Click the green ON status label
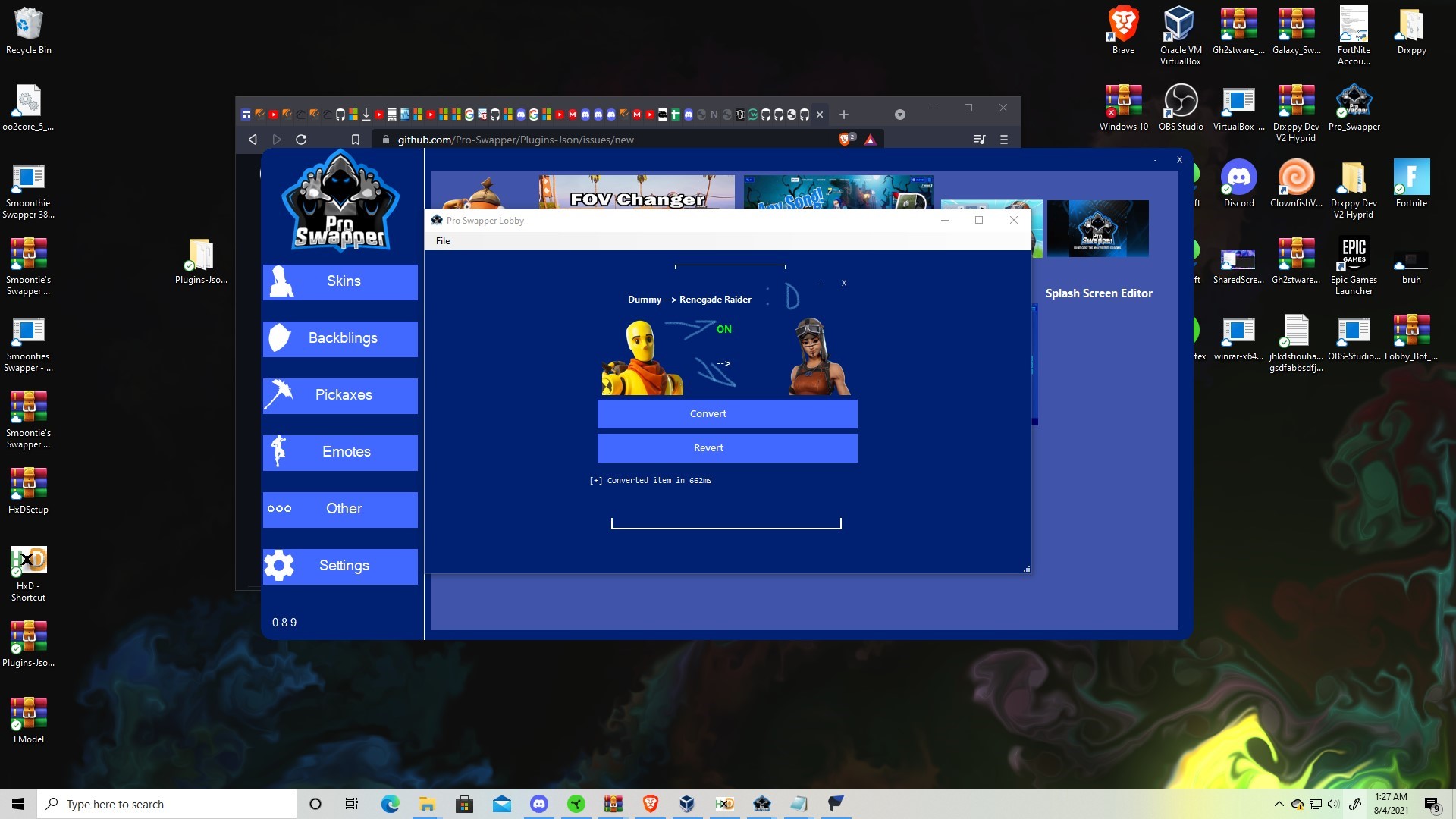The height and width of the screenshot is (819, 1456). point(723,330)
